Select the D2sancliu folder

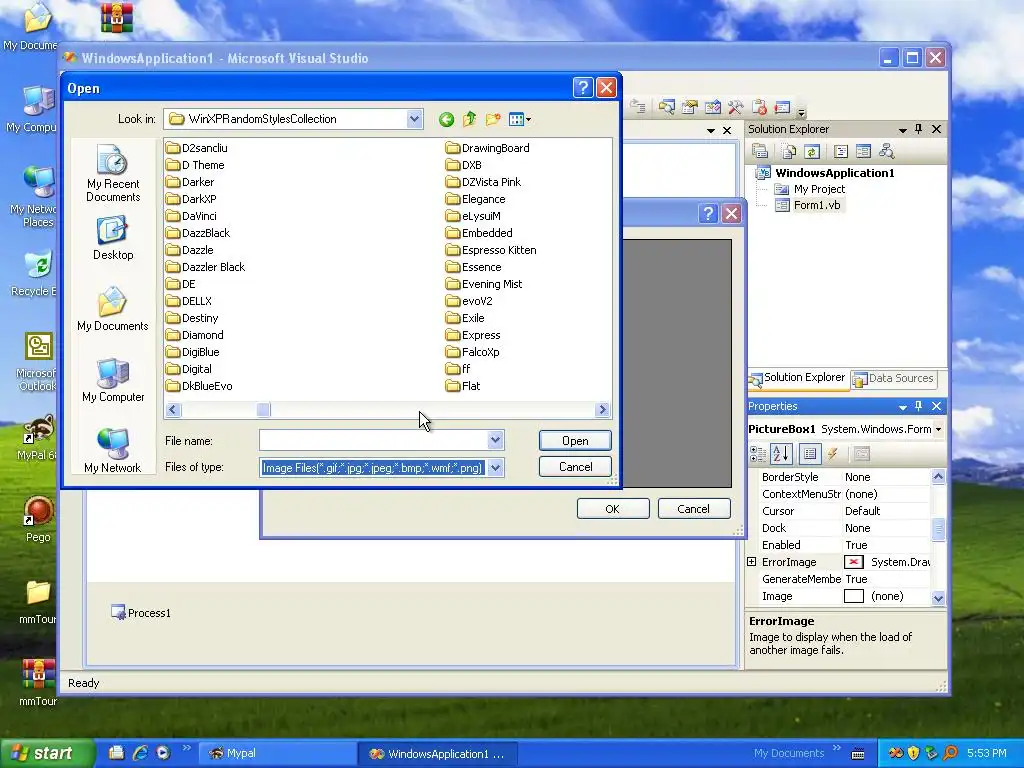click(x=197, y=148)
